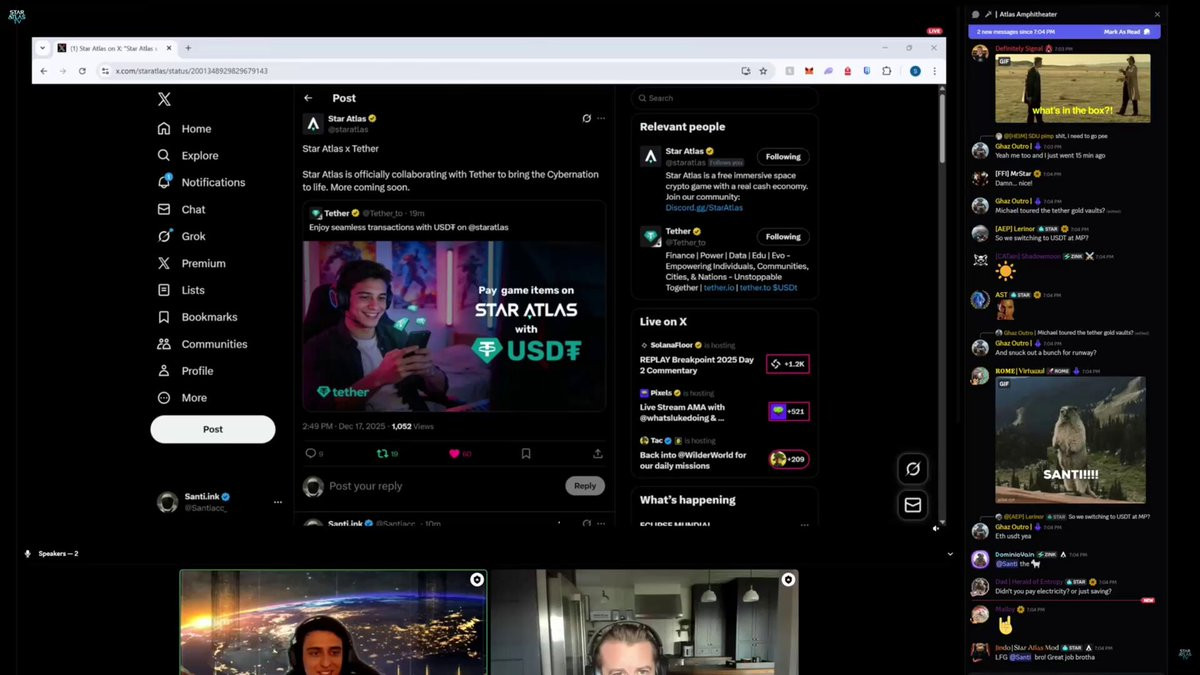Click the floating messages envelope button

coord(913,505)
